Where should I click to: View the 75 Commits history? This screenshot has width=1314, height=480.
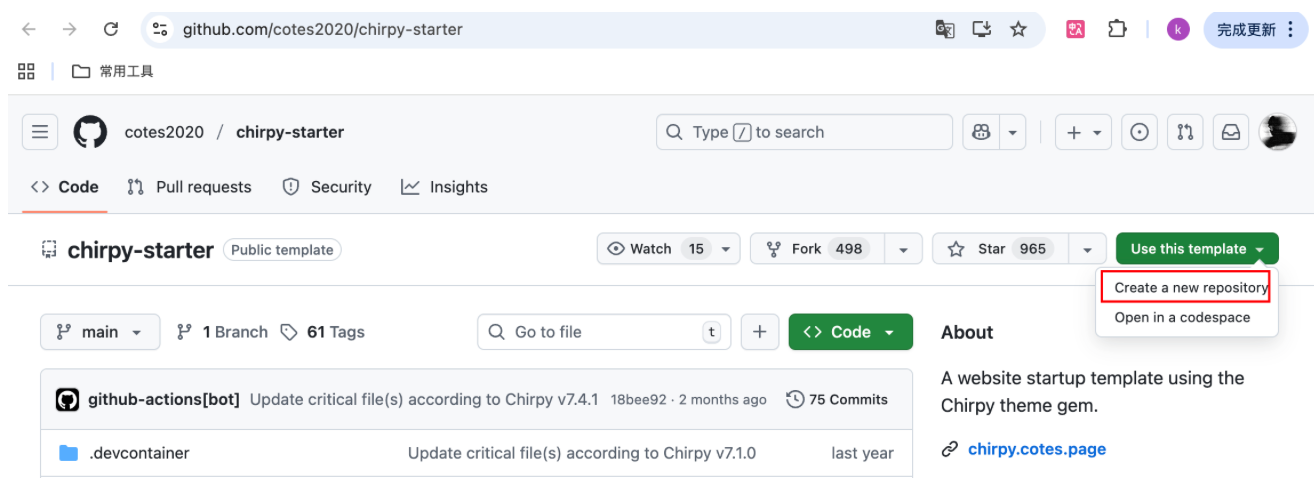(838, 399)
